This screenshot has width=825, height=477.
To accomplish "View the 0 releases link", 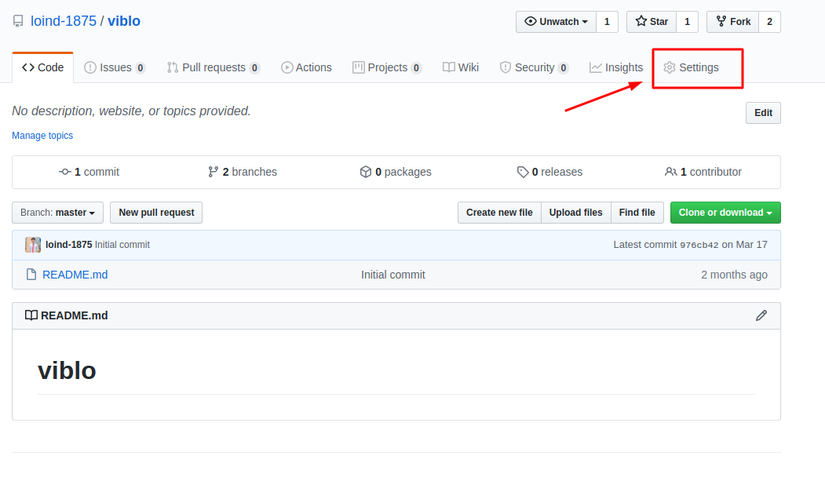I will (x=549, y=172).
